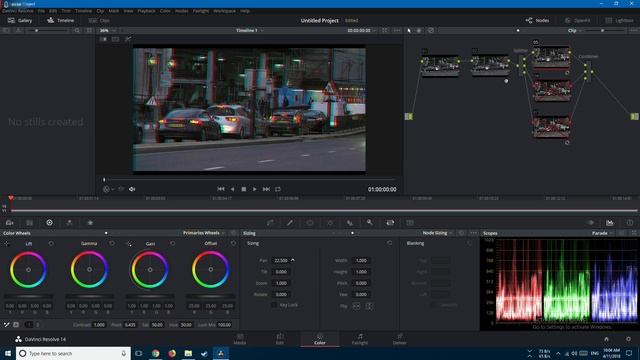The width and height of the screenshot is (640, 360).
Task: Show the Lightbox view
Action: (x=619, y=20)
